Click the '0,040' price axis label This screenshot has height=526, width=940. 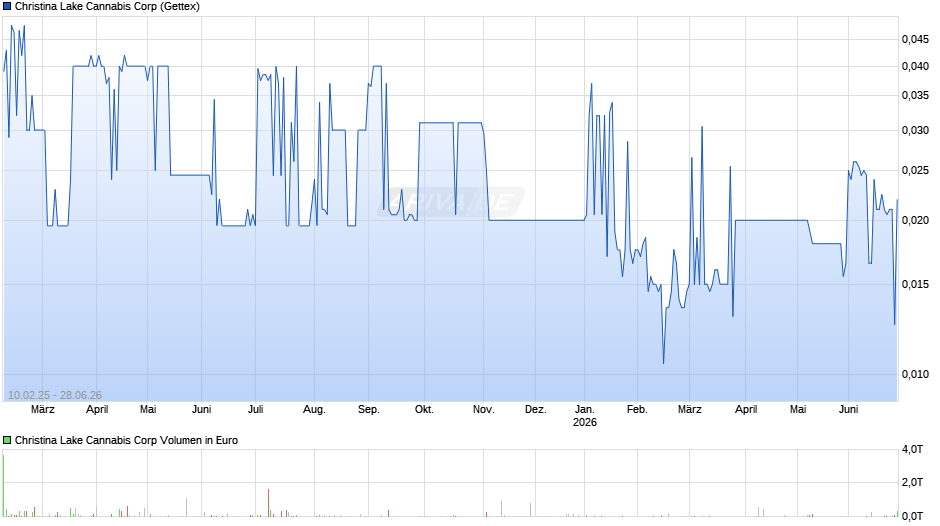click(915, 67)
